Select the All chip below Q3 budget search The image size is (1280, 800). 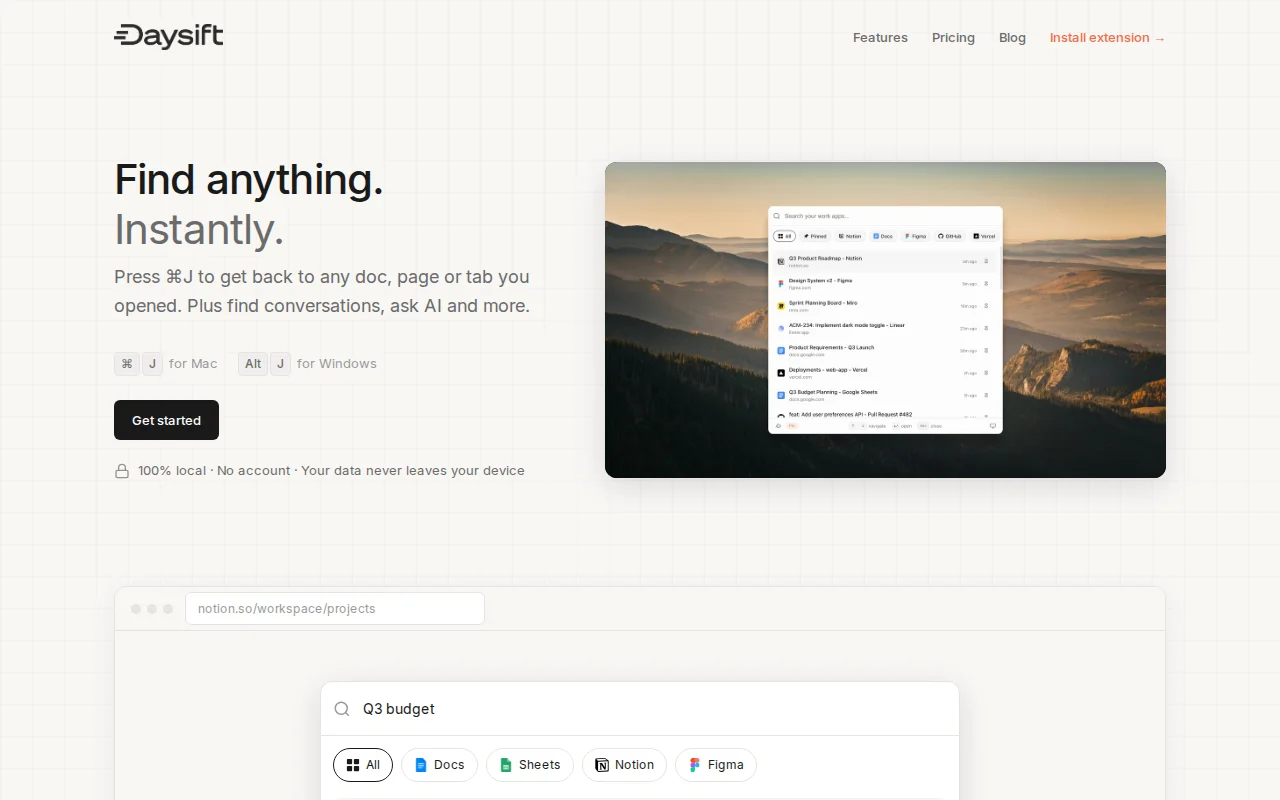click(x=363, y=765)
